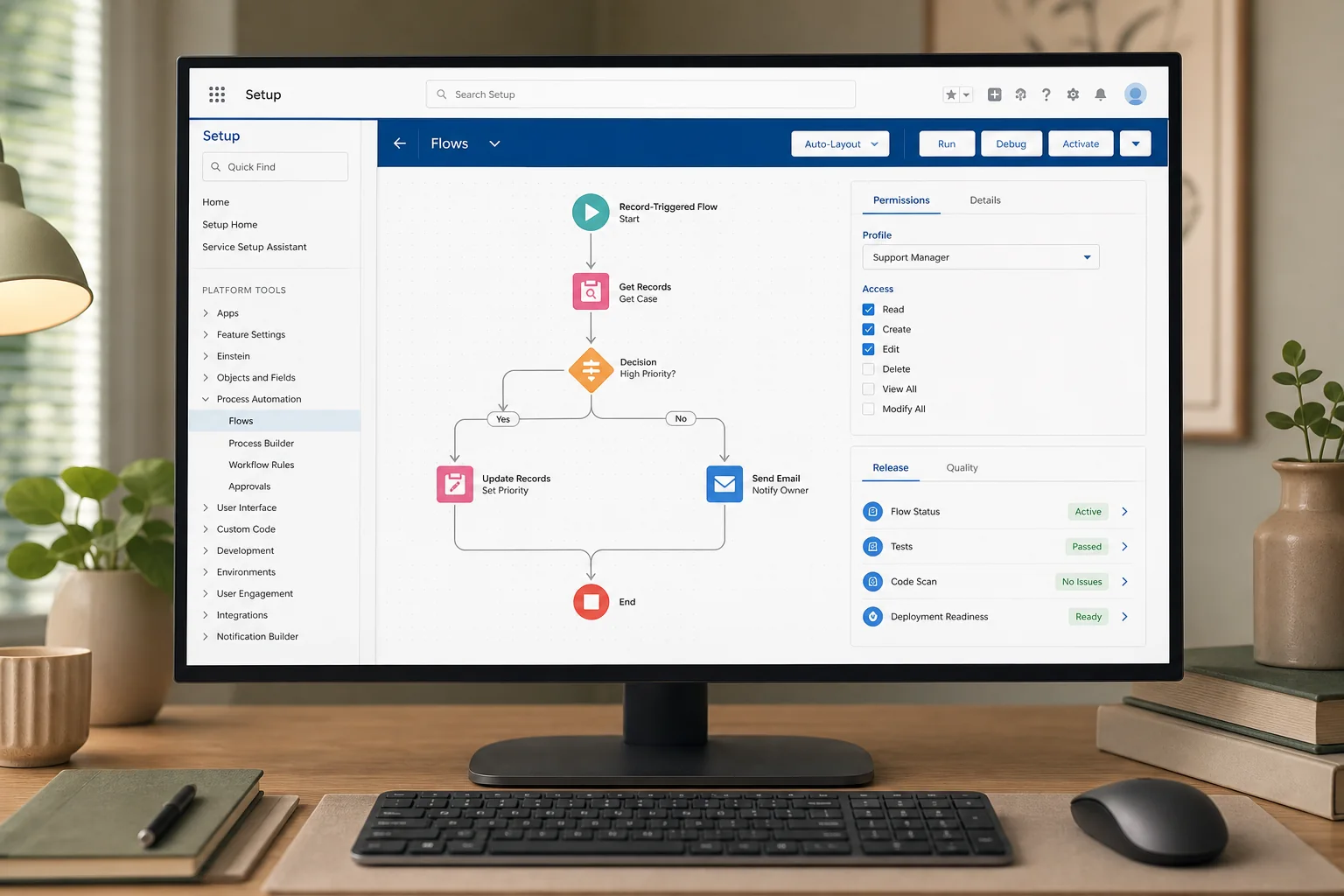
Task: Click the Search Setup field
Action: [x=640, y=94]
